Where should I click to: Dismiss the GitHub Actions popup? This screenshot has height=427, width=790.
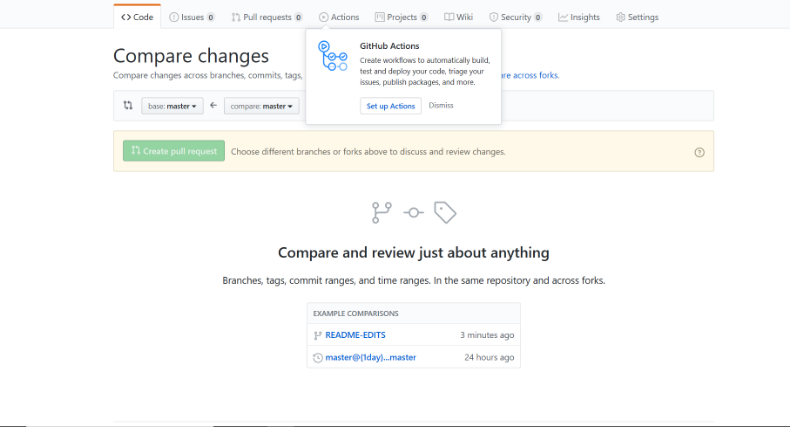click(441, 105)
